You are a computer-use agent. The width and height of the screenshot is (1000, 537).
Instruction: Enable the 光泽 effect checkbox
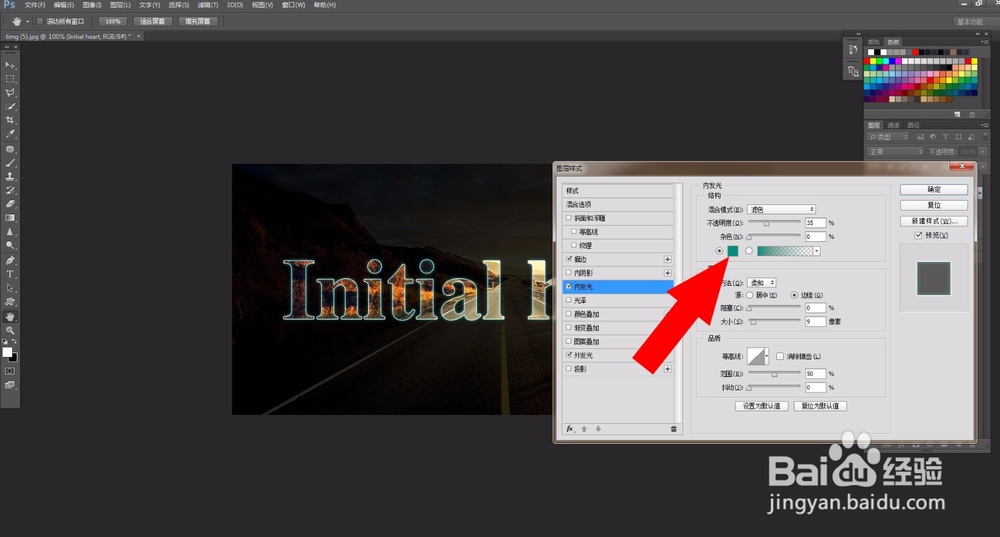[569, 300]
